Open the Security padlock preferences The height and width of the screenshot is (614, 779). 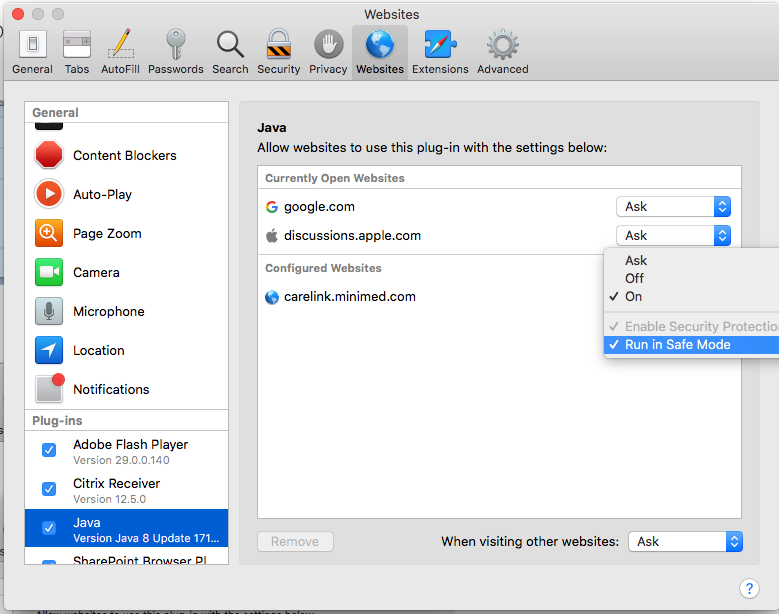point(279,44)
